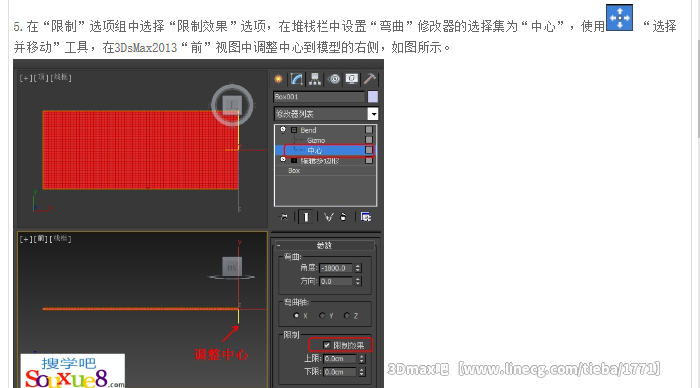Open the Motion panel wheel icon
Viewport: 700px width, 388px height.
334,79
